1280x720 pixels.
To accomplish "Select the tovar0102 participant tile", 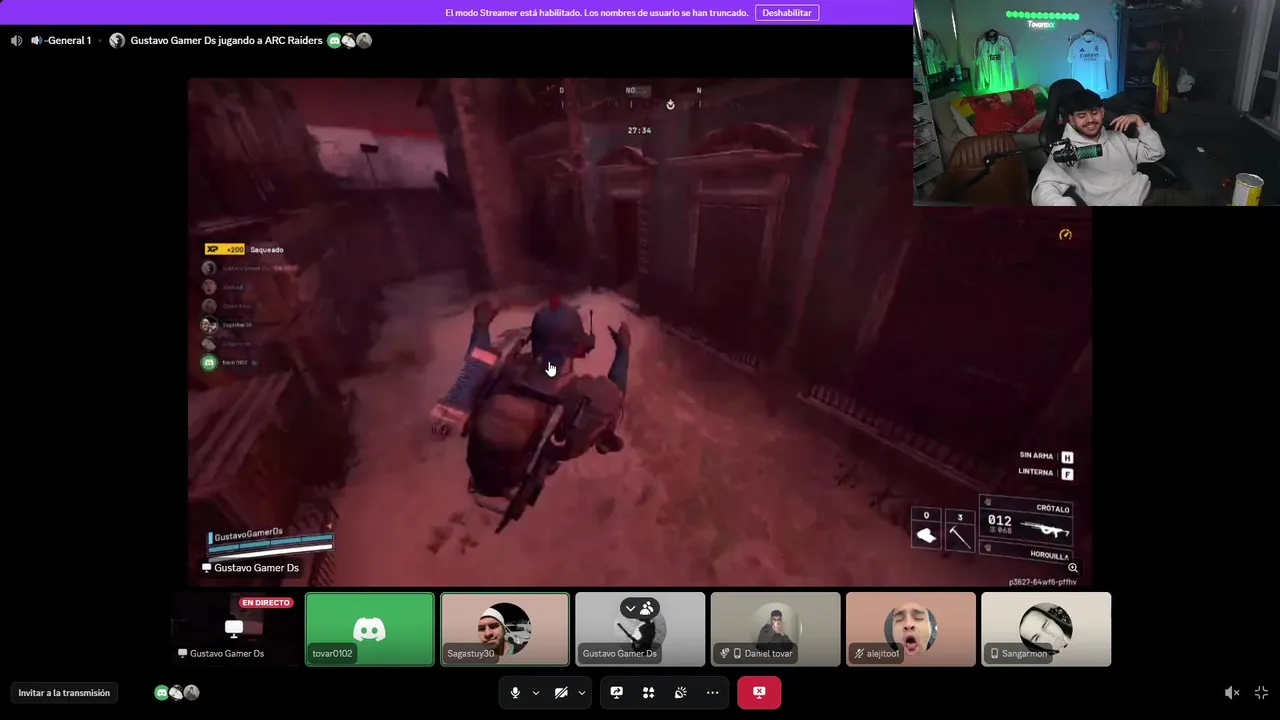I will [370, 629].
